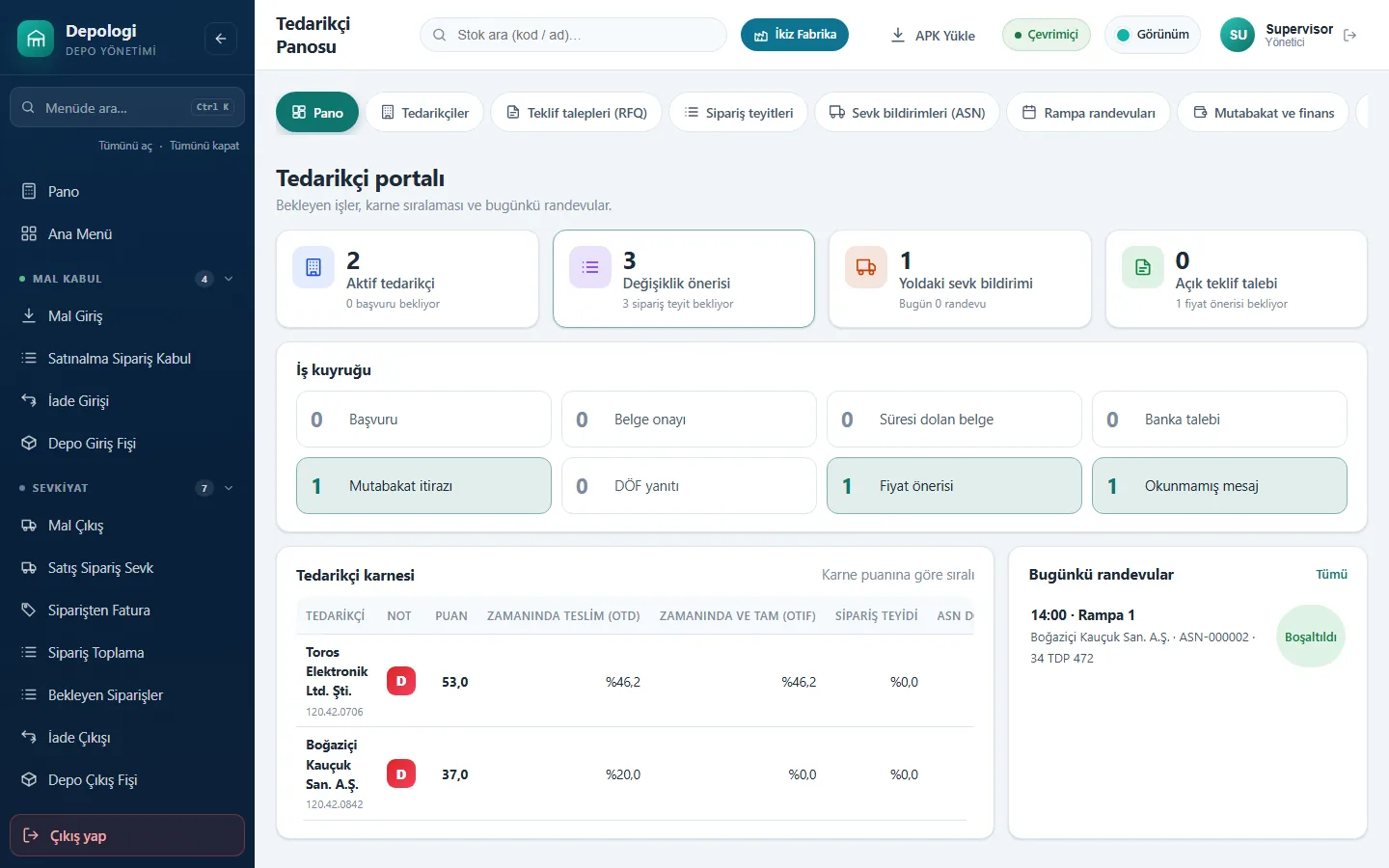Select the Sipariş teyitleri tab
Screen dimensions: 1389x868
(x=738, y=112)
